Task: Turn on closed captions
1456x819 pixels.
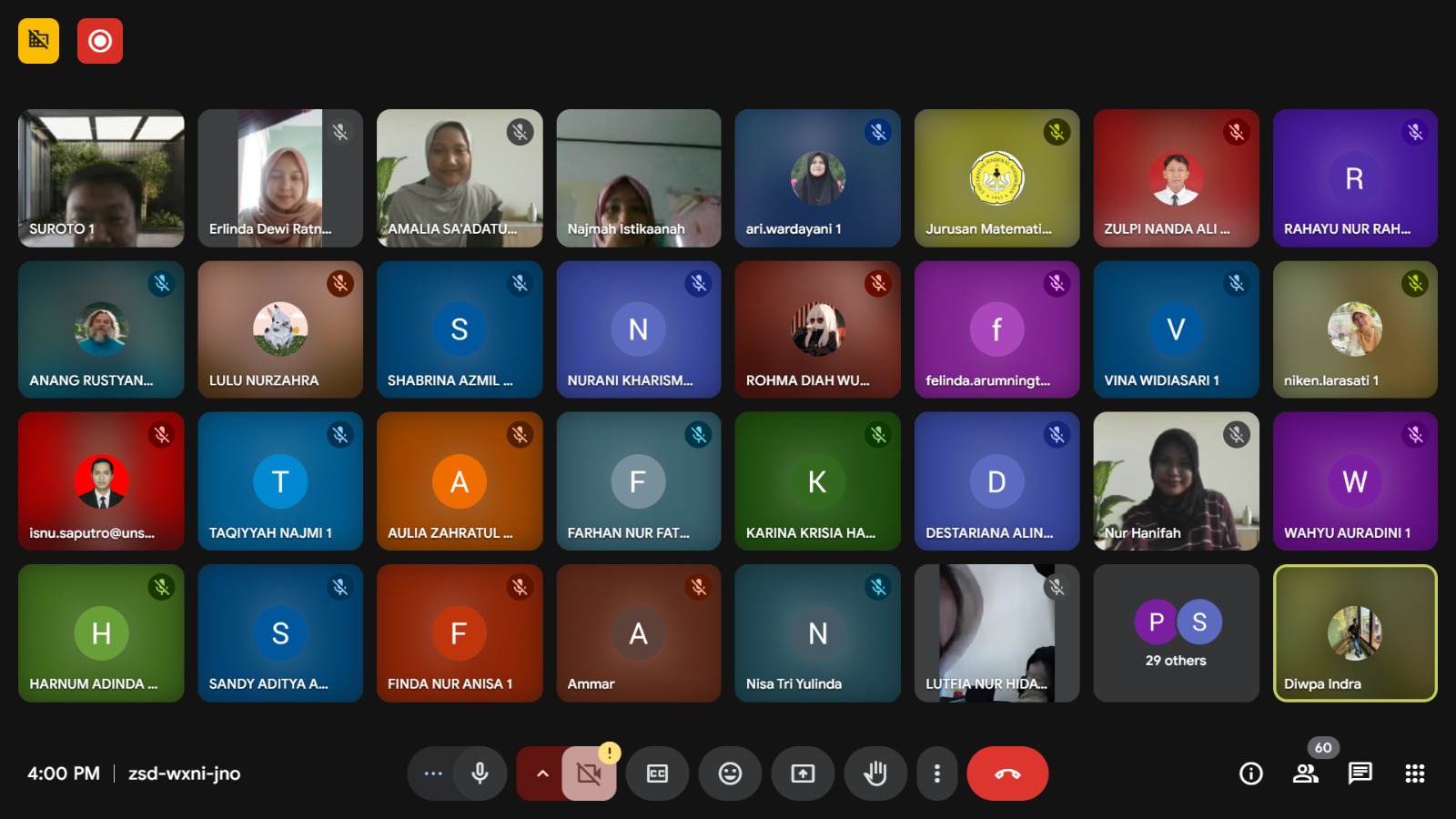Action: 657,773
